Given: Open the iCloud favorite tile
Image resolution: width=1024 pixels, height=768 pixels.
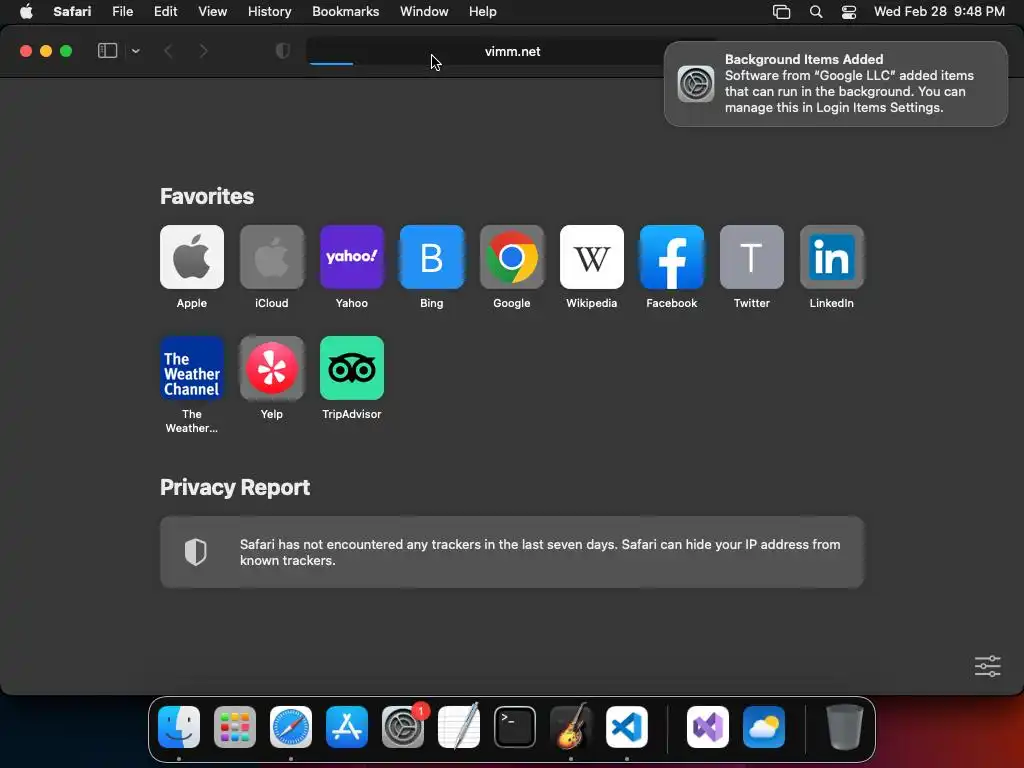Looking at the screenshot, I should [x=272, y=257].
